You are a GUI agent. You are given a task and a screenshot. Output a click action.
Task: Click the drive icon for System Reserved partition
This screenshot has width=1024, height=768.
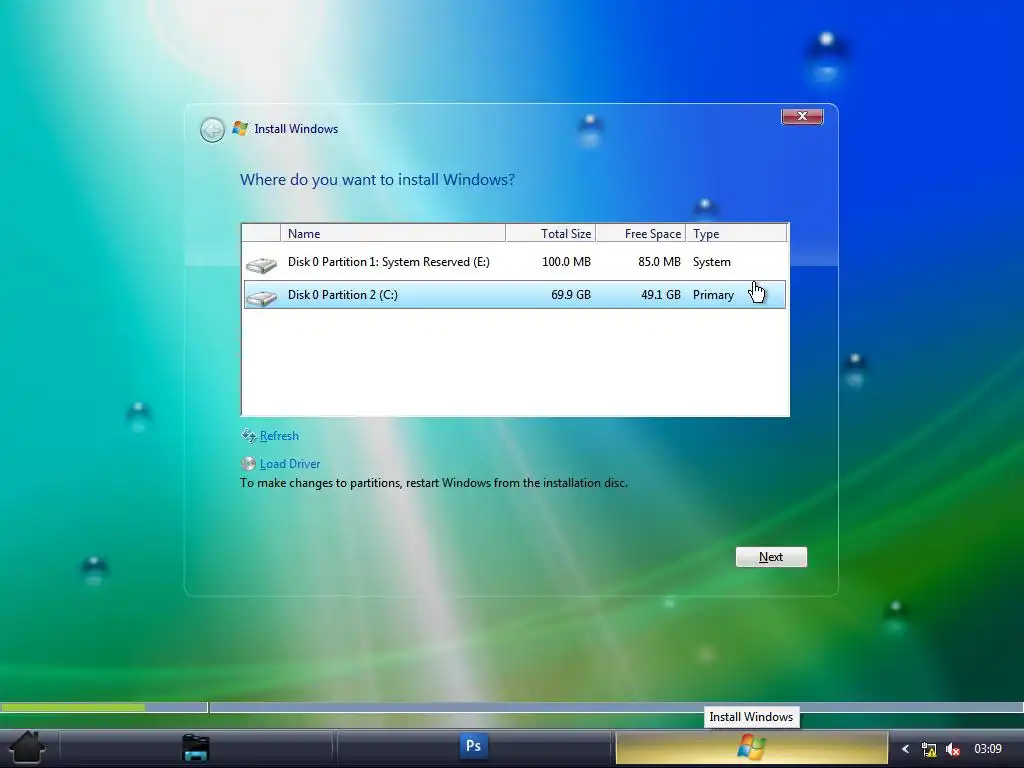[261, 264]
